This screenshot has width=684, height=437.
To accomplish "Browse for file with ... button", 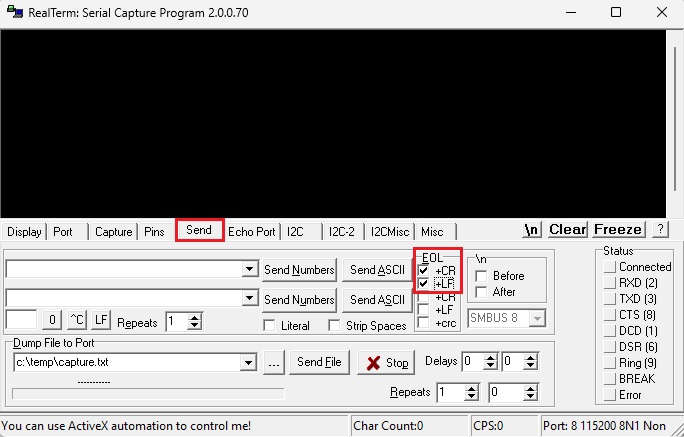I will click(274, 362).
